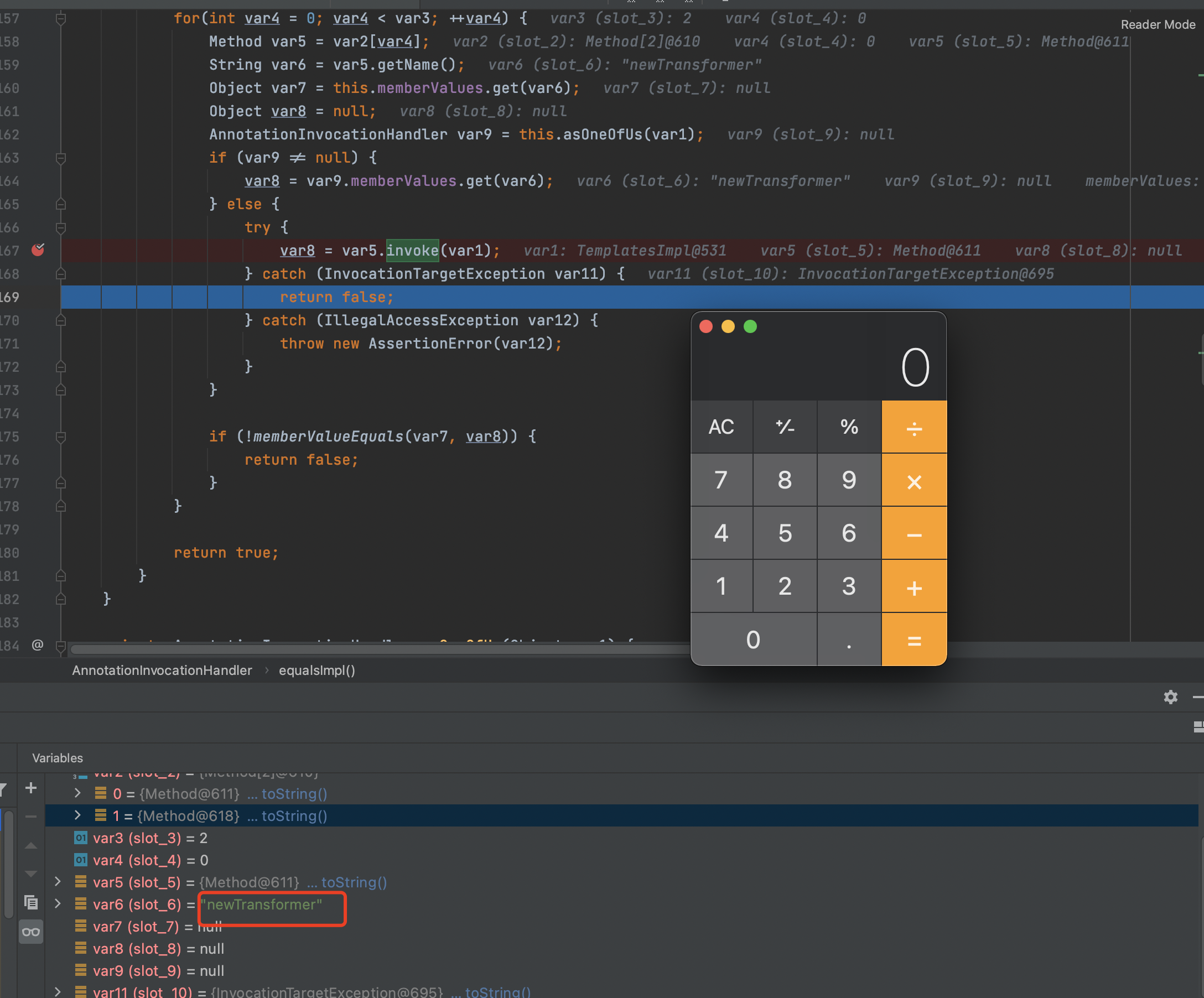1204x998 pixels.
Task: Click Calculator digit 6
Action: coord(849,534)
